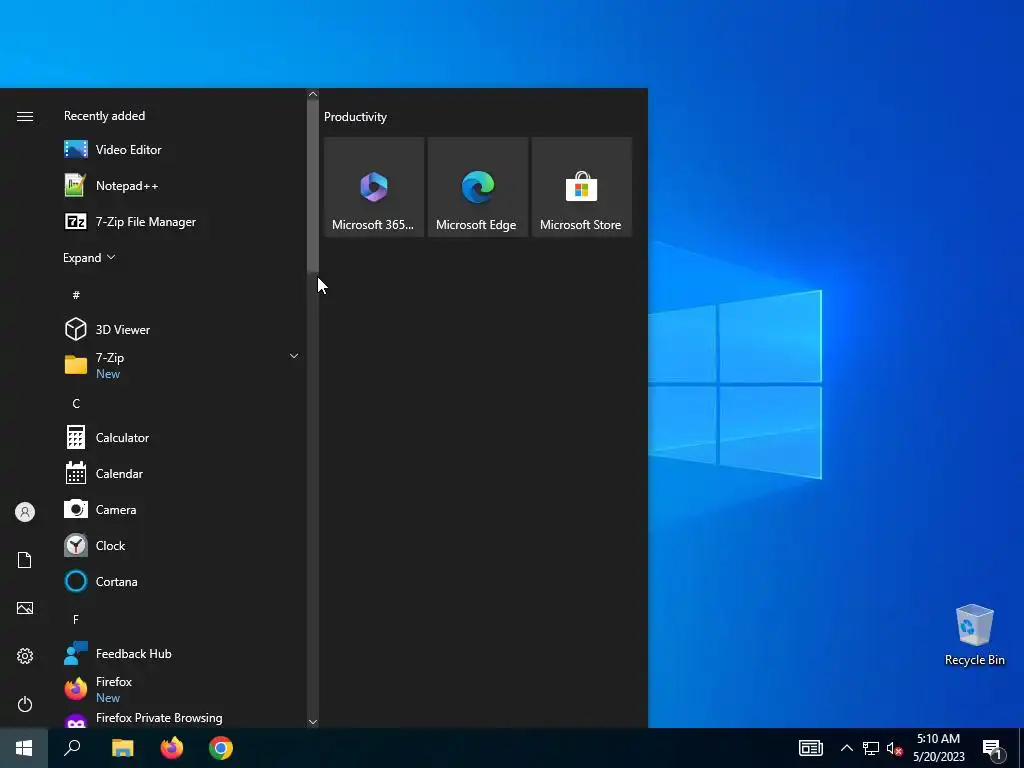Screen dimensions: 1024x768
Task: Click the app list scrollbar thumb
Action: pos(313,185)
